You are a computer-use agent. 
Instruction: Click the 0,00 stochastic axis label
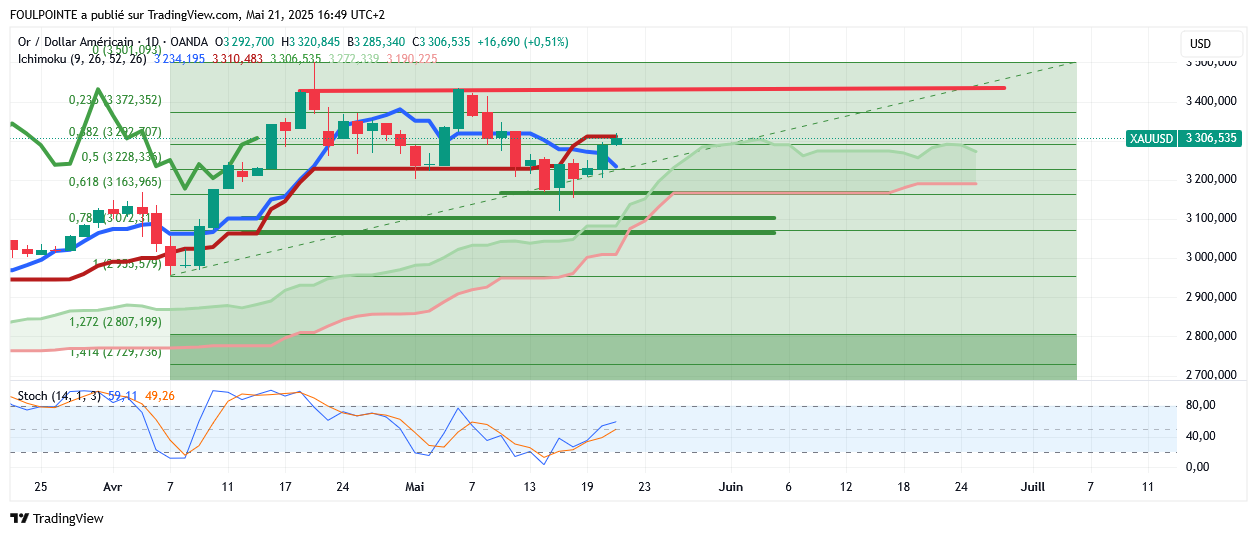pyautogui.click(x=1200, y=467)
